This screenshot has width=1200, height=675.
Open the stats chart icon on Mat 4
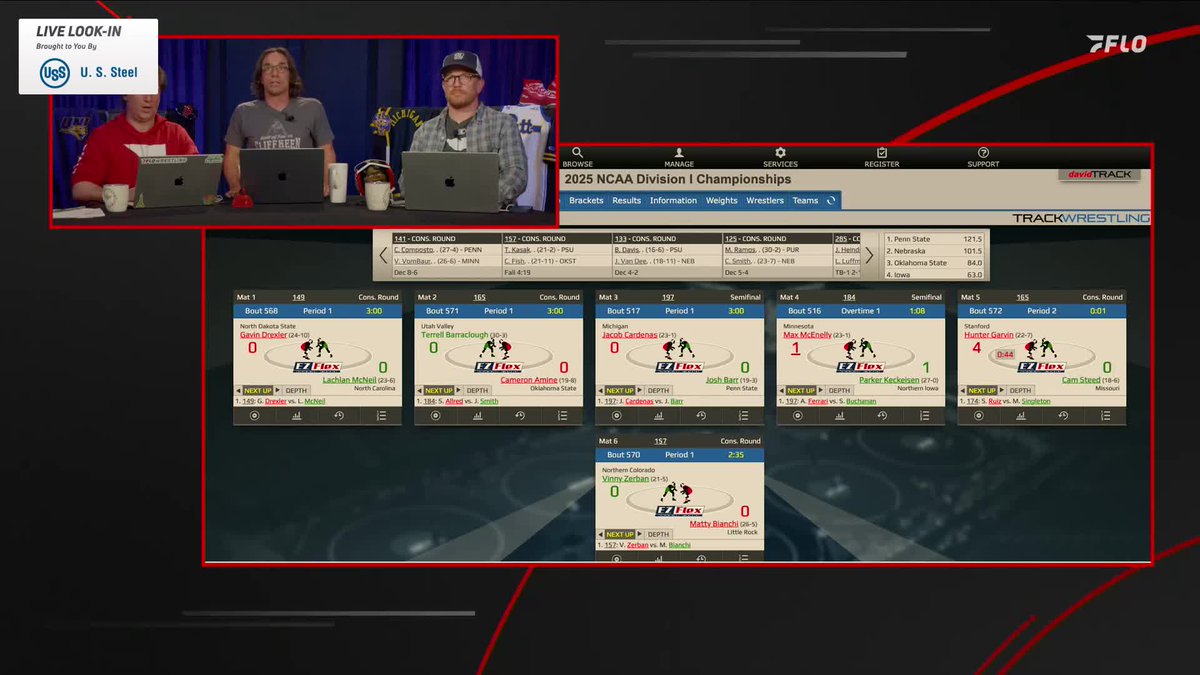tap(840, 416)
